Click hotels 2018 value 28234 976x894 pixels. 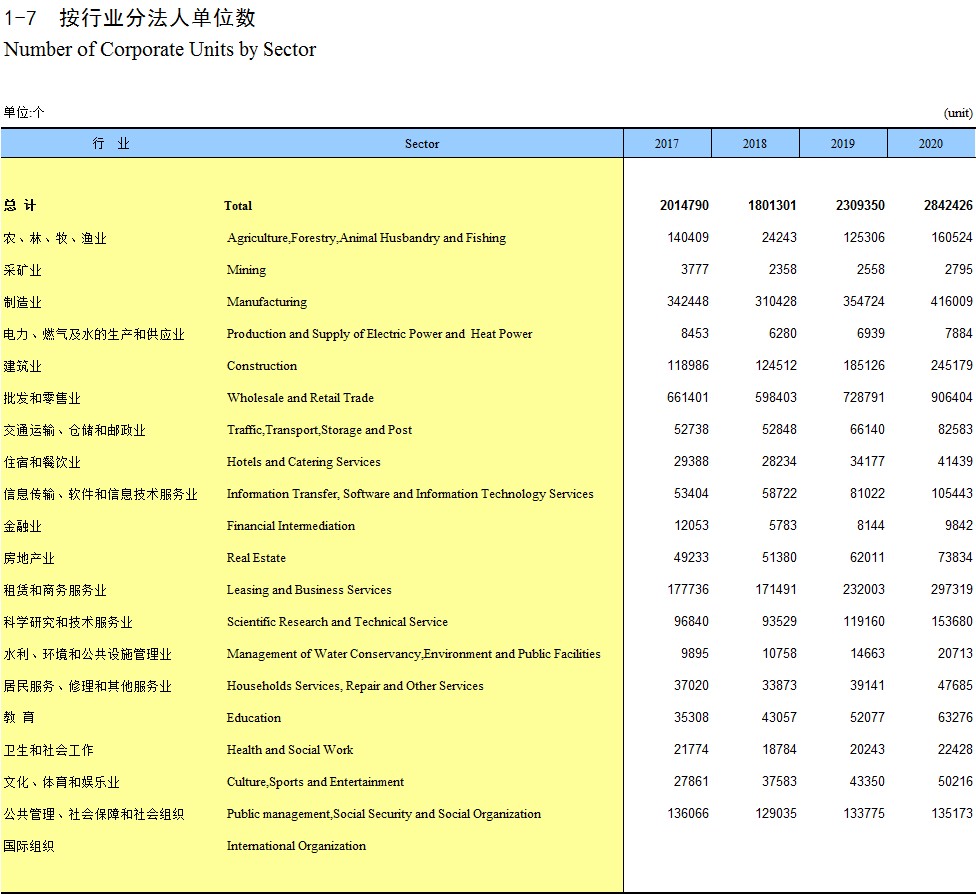pos(779,461)
